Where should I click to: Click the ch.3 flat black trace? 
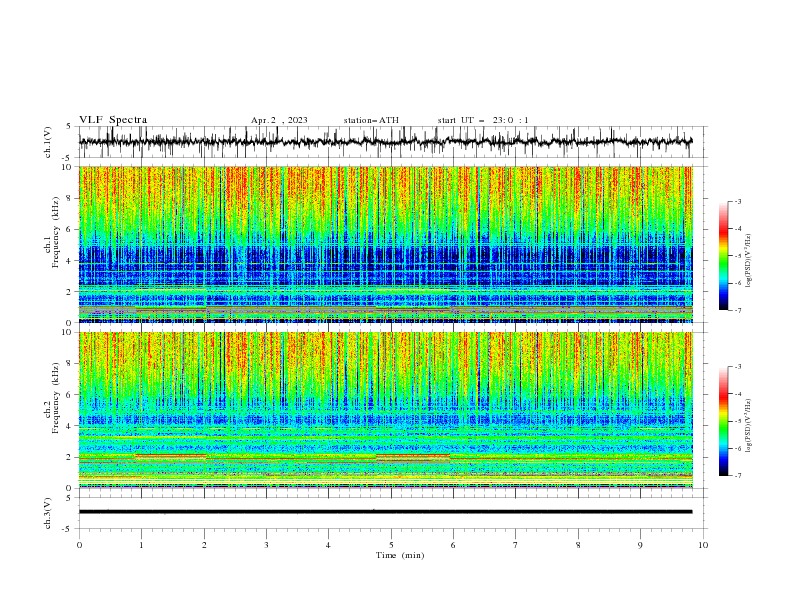(385, 512)
